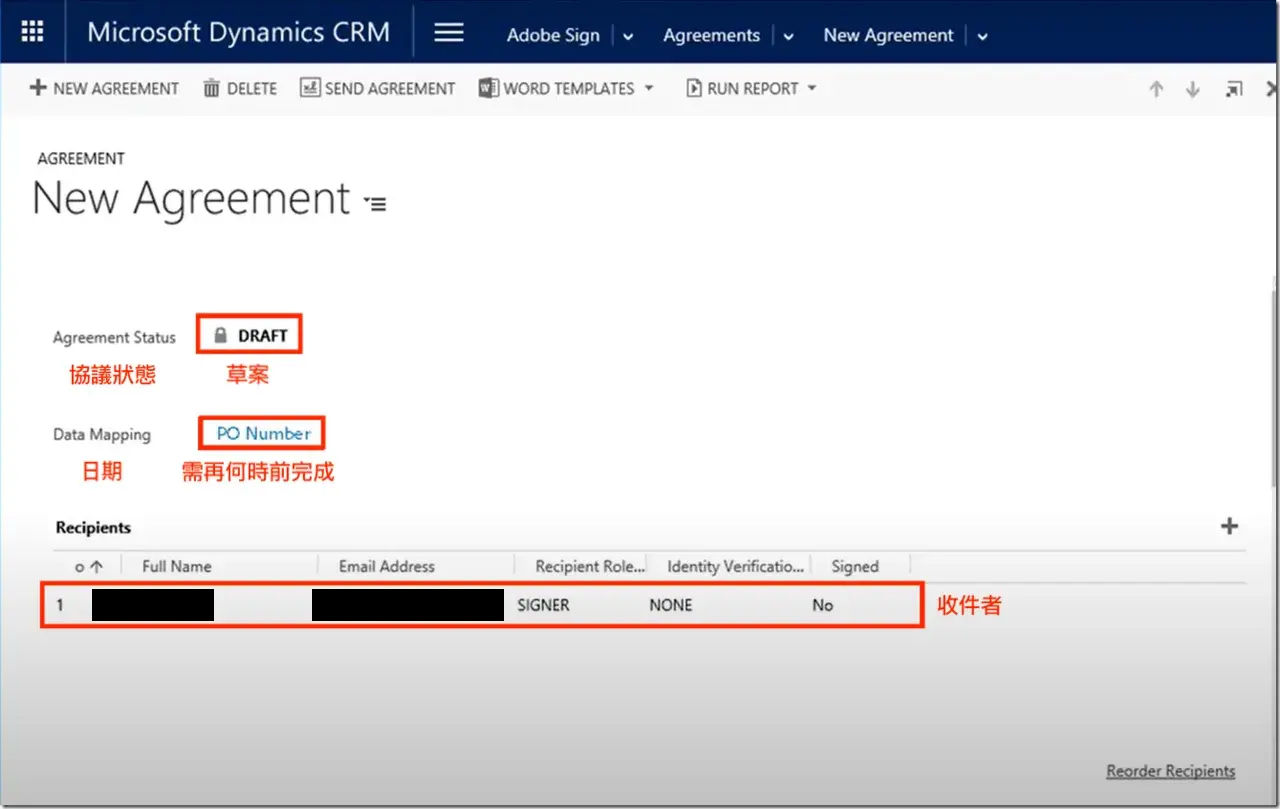This screenshot has height=809, width=1280.
Task: Click the No value under Signed
Action: 823,605
